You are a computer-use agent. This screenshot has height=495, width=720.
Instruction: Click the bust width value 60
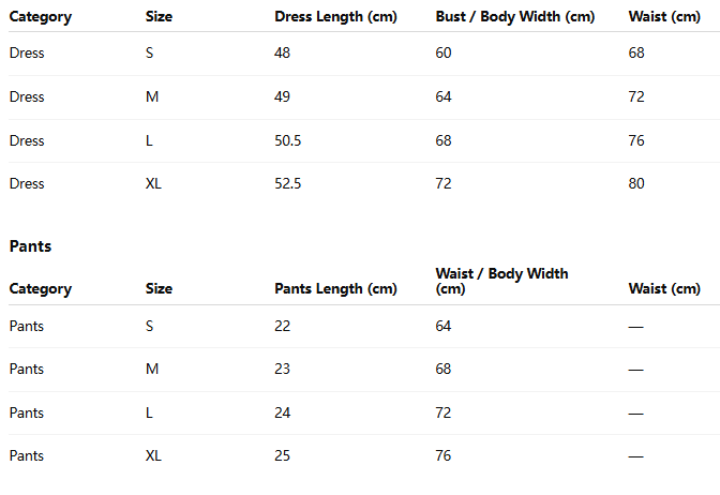click(443, 53)
